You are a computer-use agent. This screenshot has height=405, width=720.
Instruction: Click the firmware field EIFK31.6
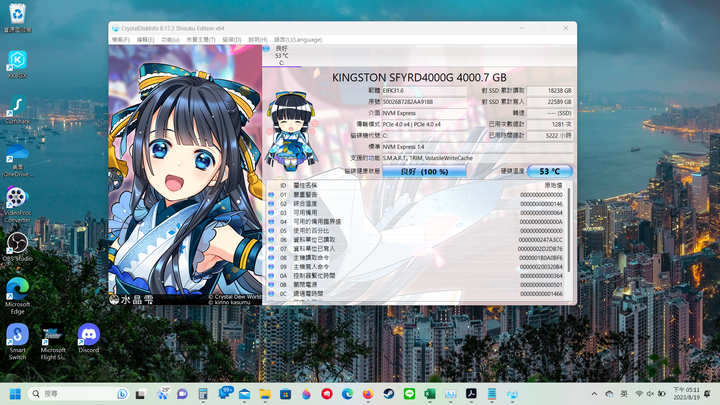click(x=424, y=91)
